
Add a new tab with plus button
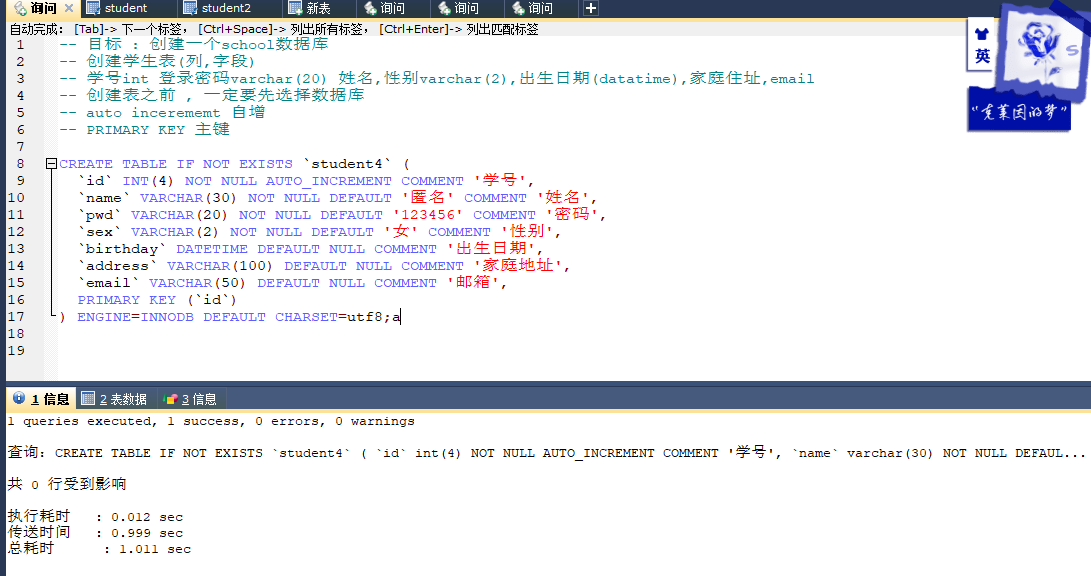click(x=591, y=8)
